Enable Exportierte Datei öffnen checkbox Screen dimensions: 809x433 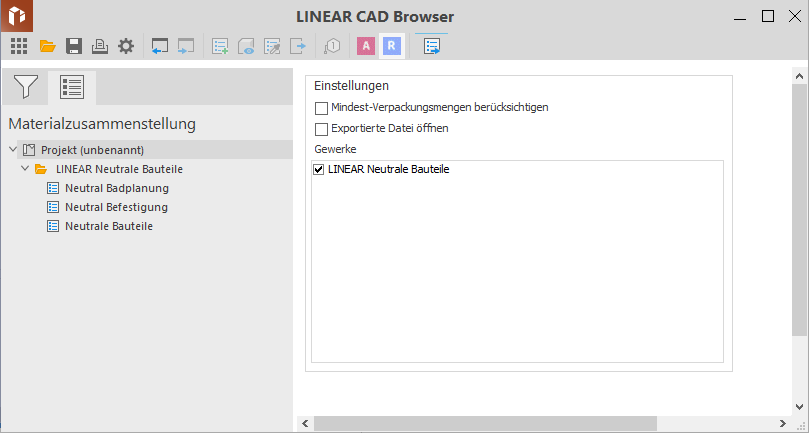pyautogui.click(x=321, y=129)
